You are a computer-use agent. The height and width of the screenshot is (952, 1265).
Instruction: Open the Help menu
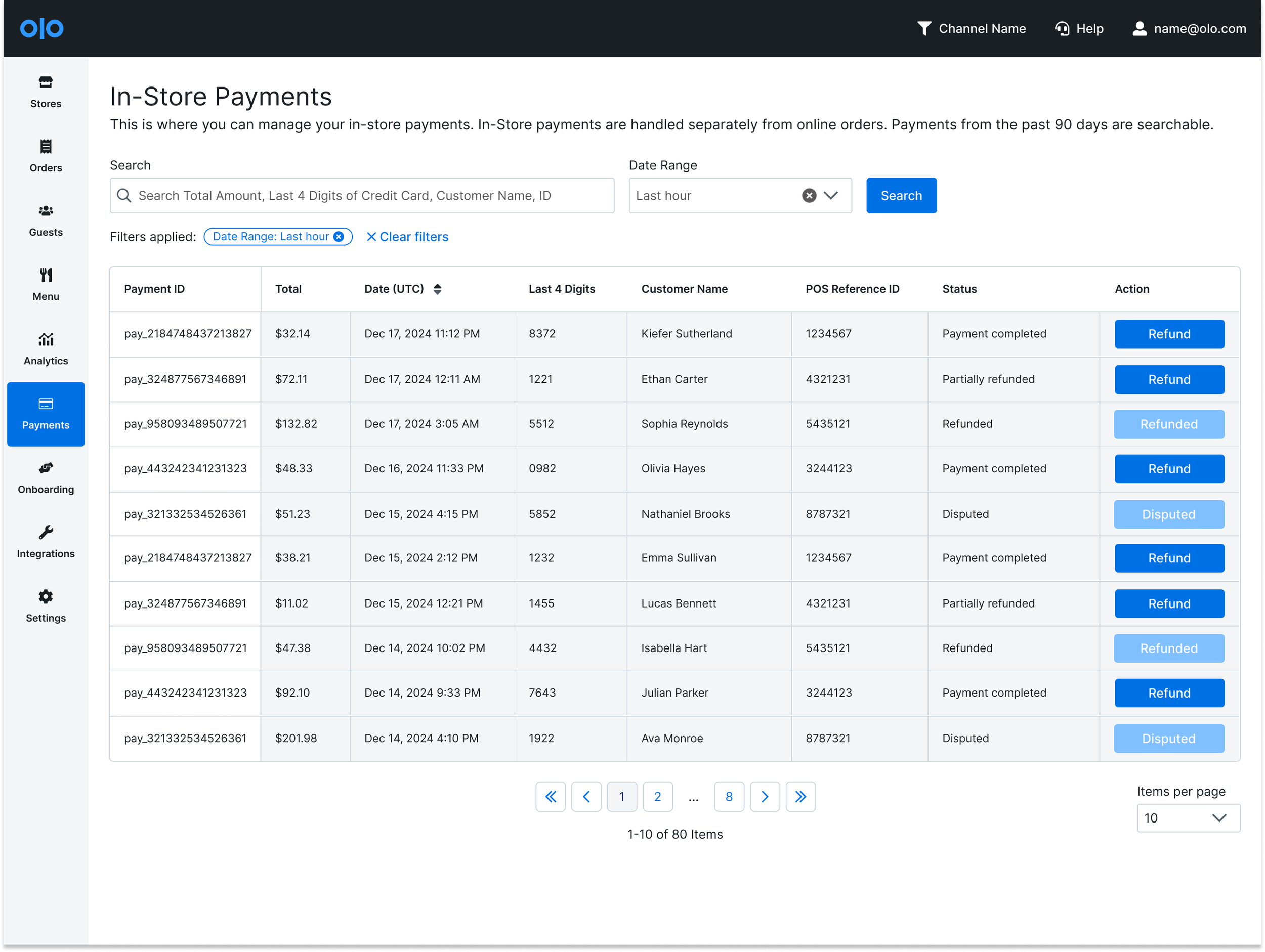click(x=1079, y=29)
